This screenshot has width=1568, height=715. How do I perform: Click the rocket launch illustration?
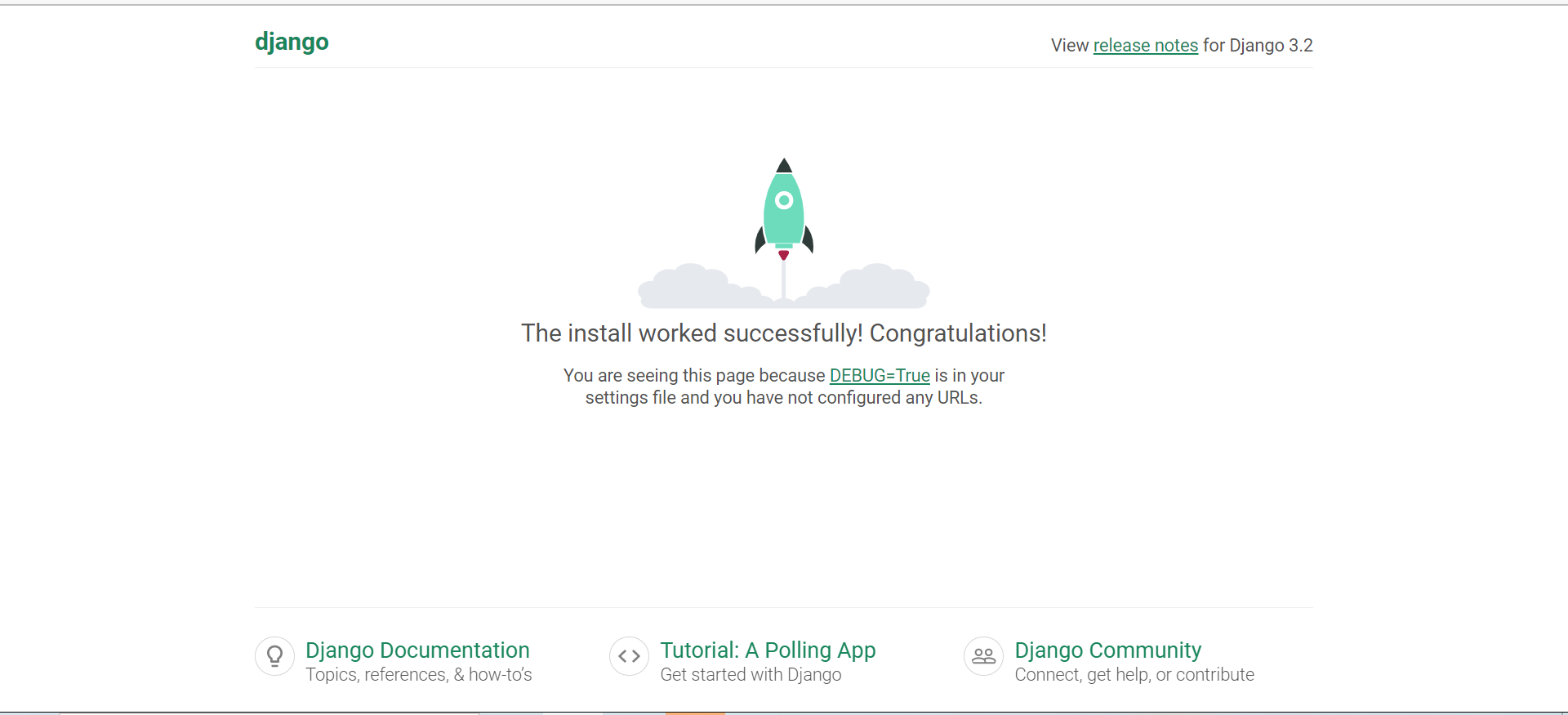784,233
